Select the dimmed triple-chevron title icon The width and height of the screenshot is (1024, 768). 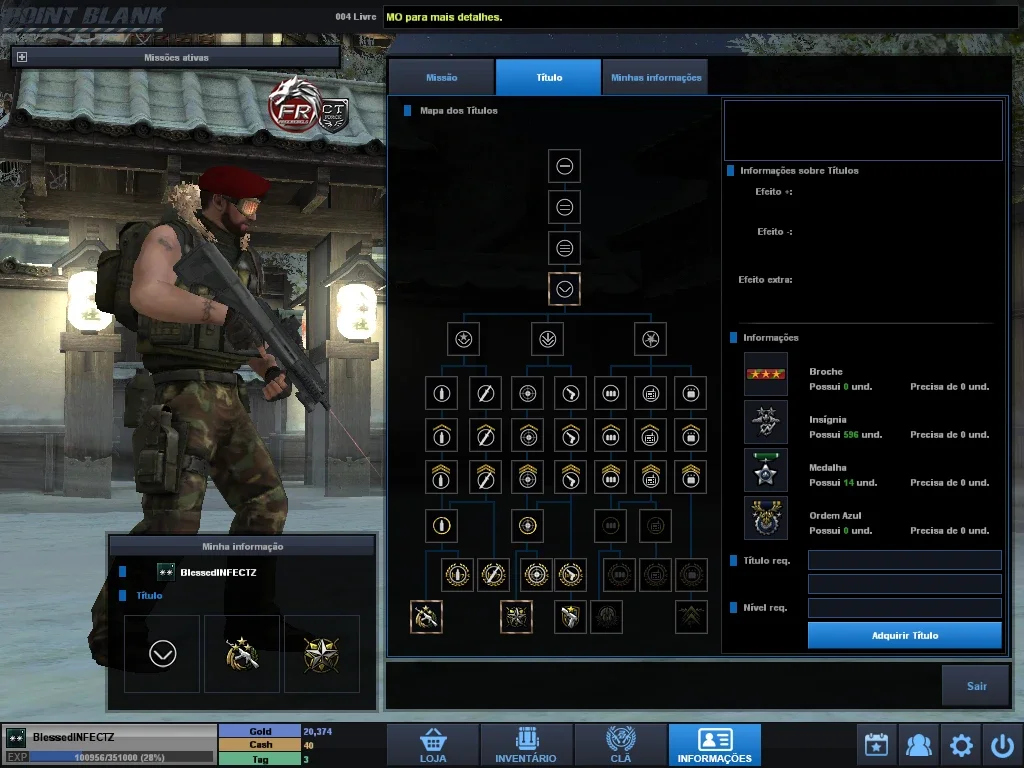tap(691, 617)
